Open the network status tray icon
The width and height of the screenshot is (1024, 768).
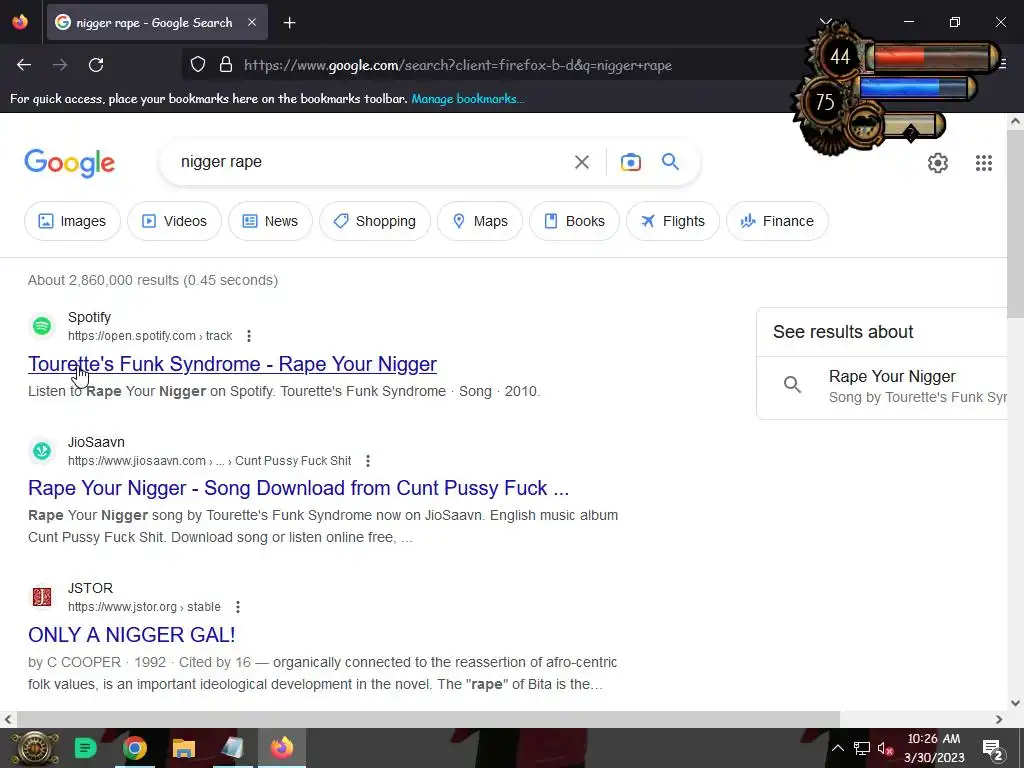(x=861, y=748)
